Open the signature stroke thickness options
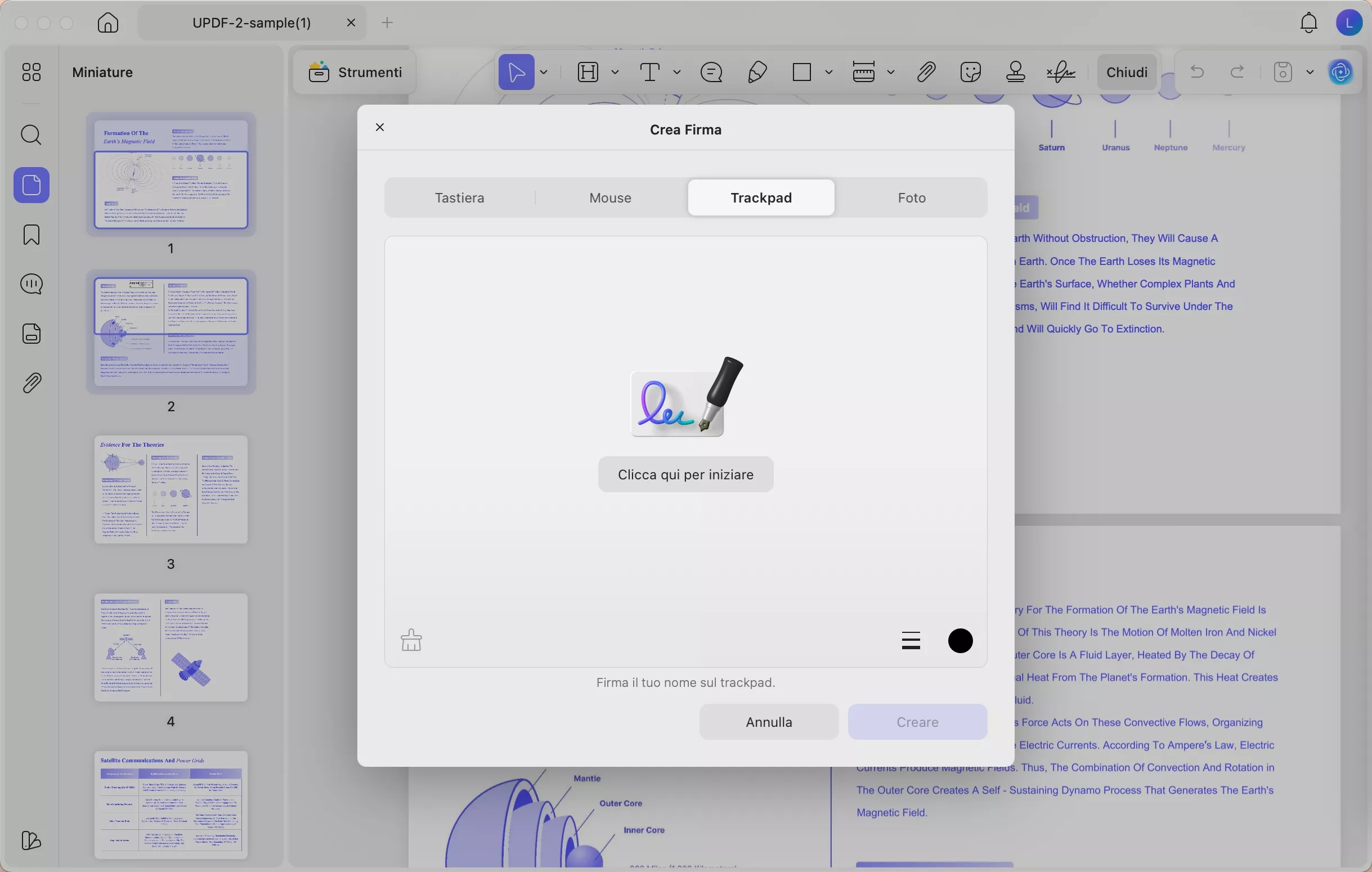1372x872 pixels. point(911,640)
